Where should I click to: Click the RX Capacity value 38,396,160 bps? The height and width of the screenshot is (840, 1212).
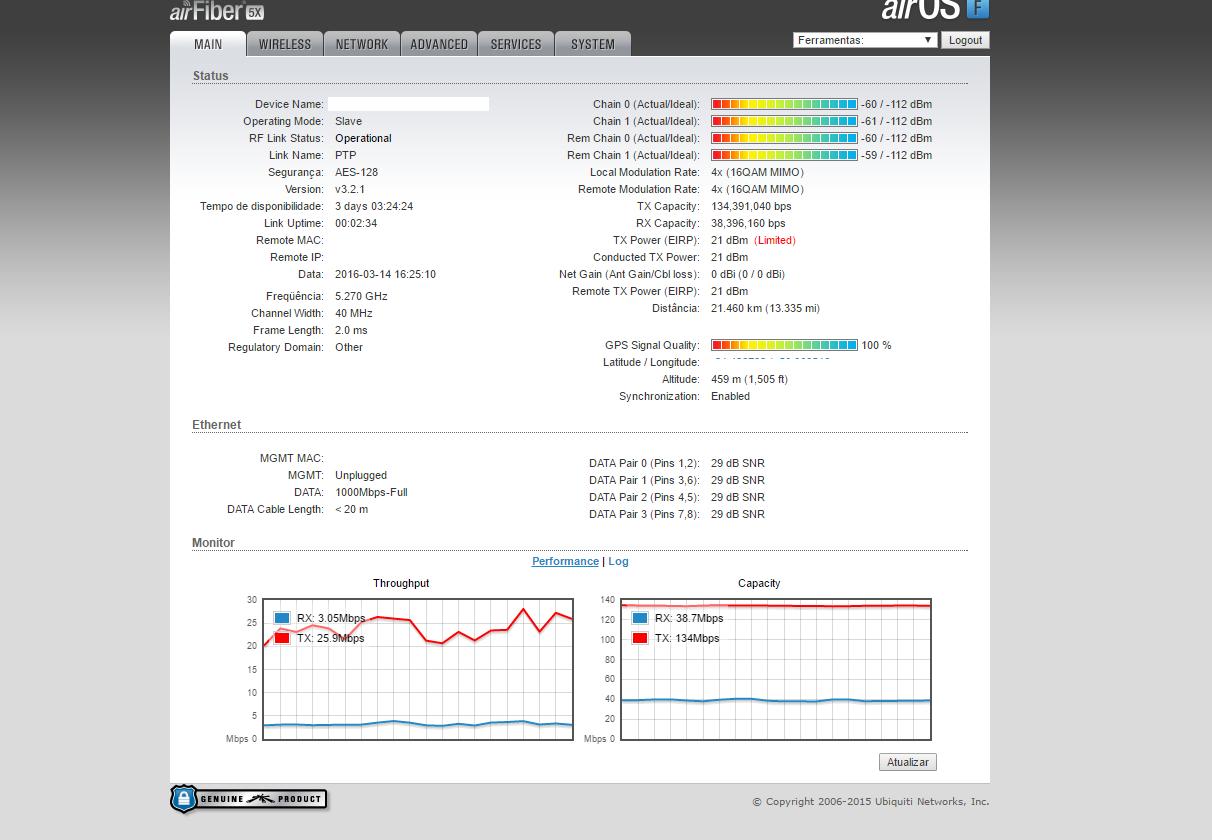coord(748,223)
